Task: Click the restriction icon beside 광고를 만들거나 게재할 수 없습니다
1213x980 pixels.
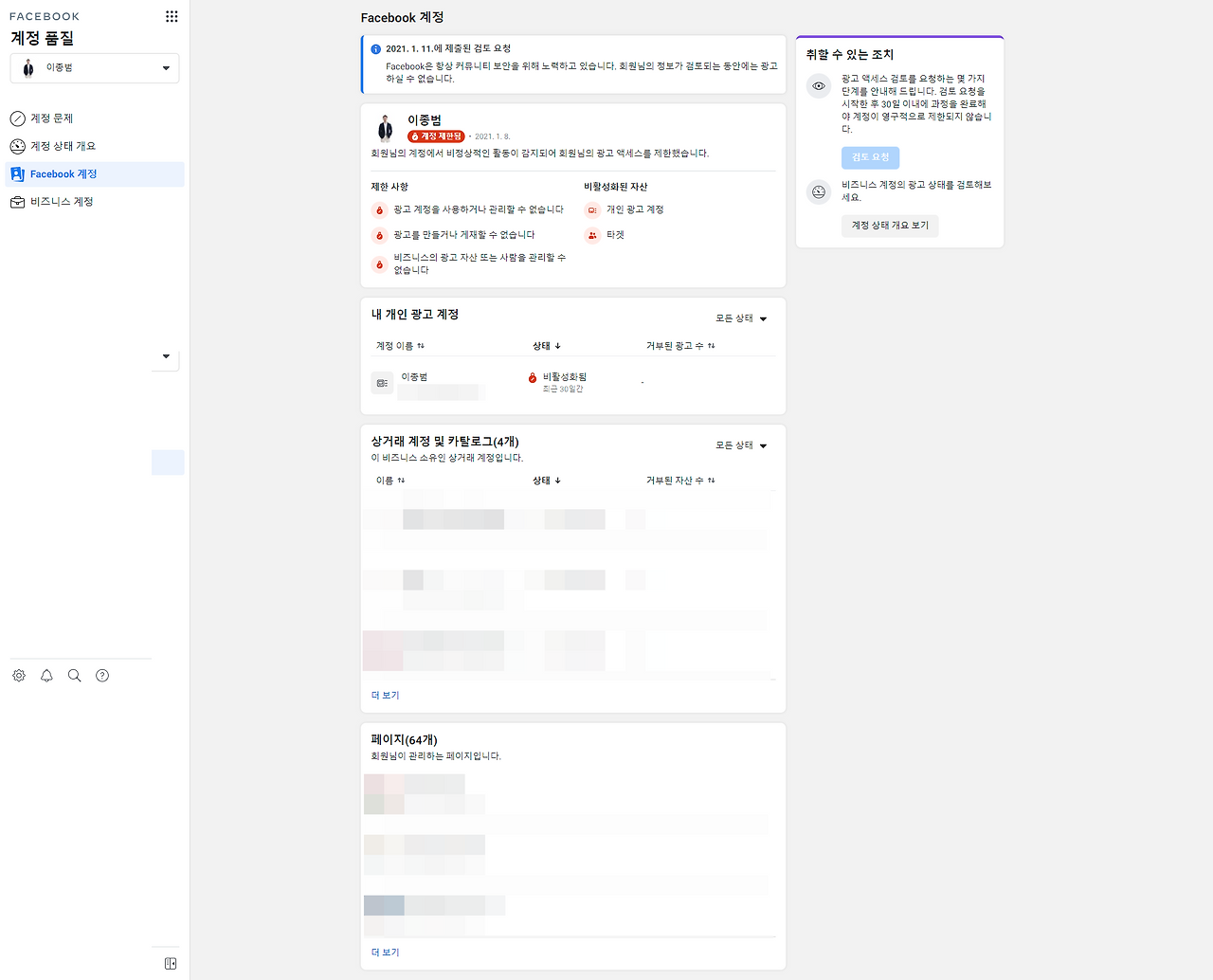Action: tap(379, 235)
